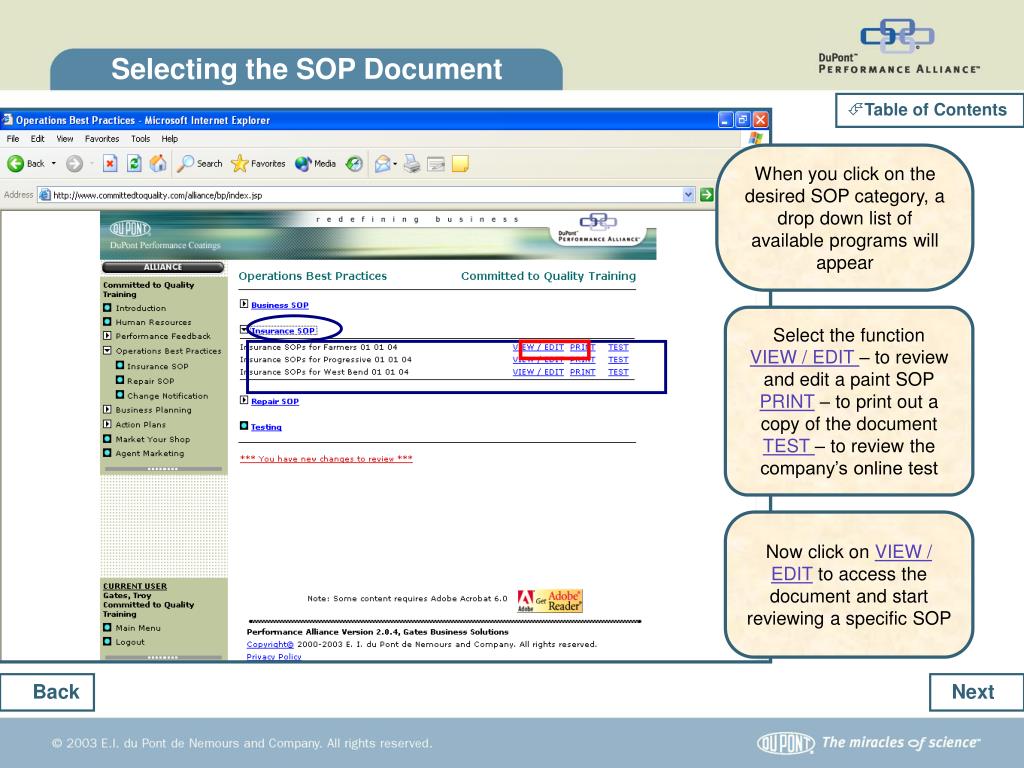
Task: Open the Business SOP link
Action: pyautogui.click(x=280, y=305)
